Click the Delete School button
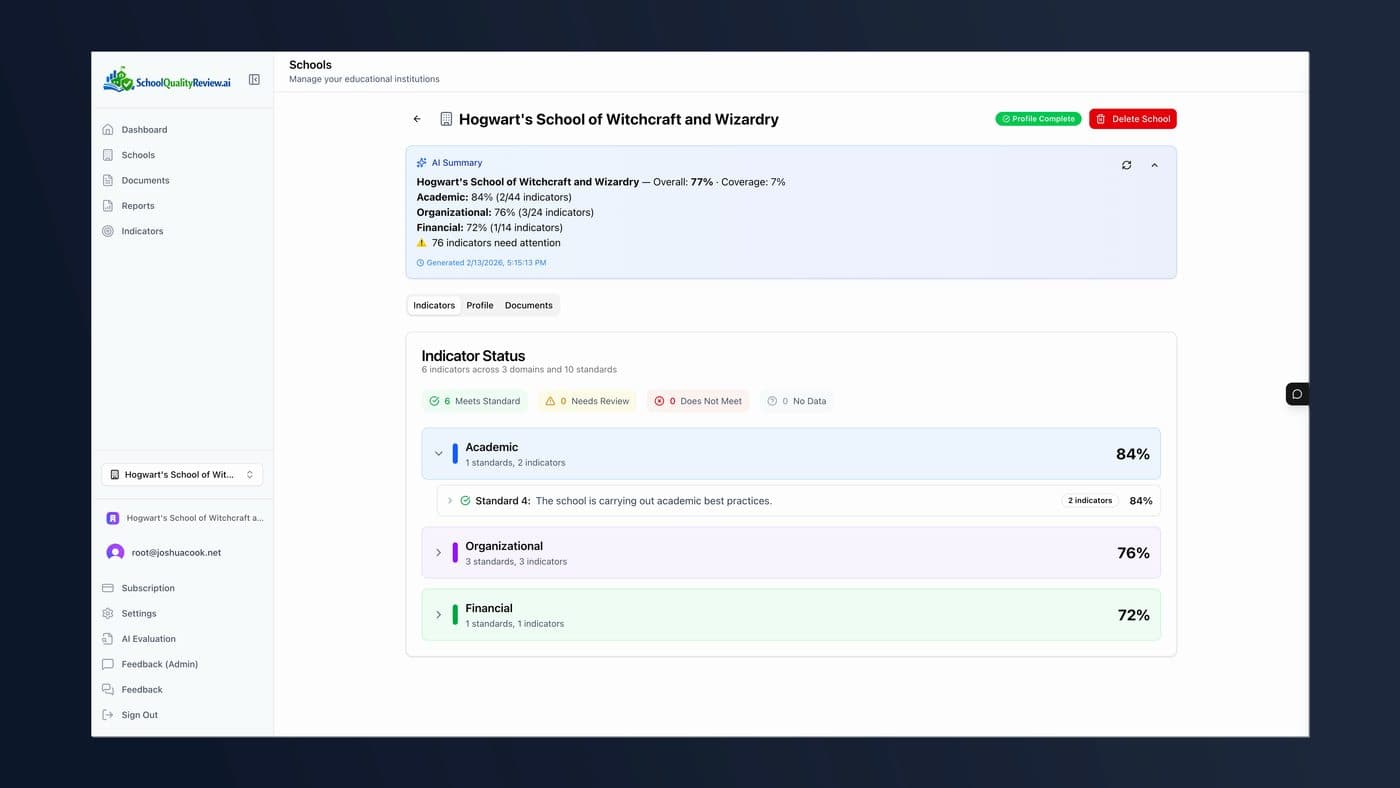This screenshot has width=1400, height=788. pos(1132,119)
